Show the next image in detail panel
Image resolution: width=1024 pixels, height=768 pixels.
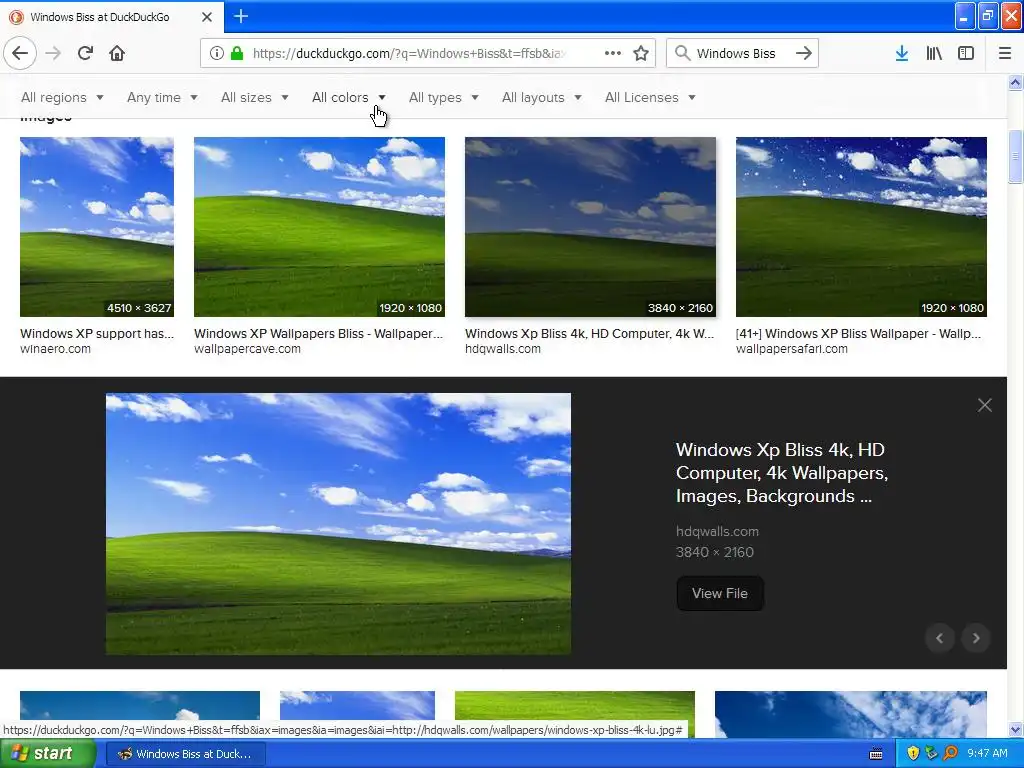click(976, 638)
